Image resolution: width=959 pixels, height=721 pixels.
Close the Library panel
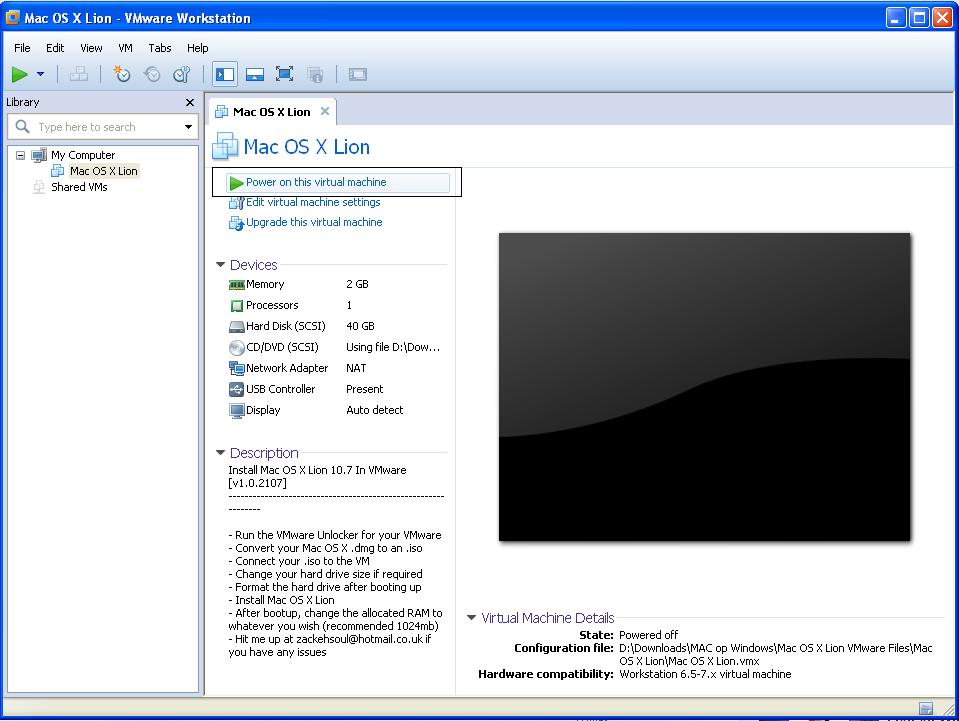(x=190, y=103)
